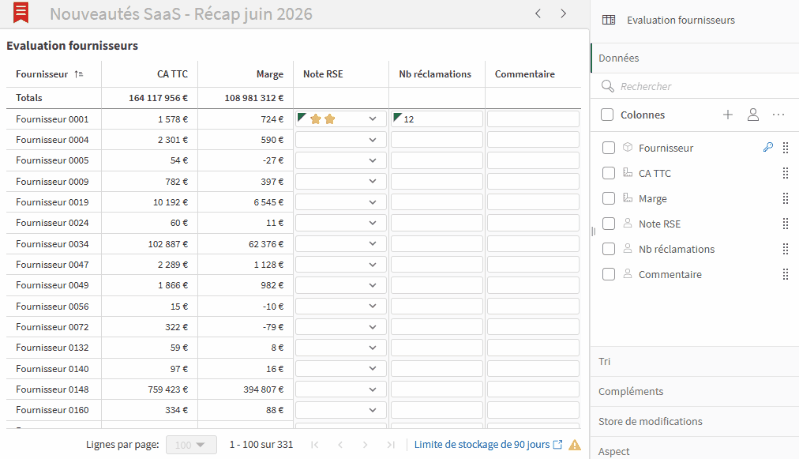Click the panel resize handle on properties pane
The width and height of the screenshot is (799, 459).
[x=593, y=231]
